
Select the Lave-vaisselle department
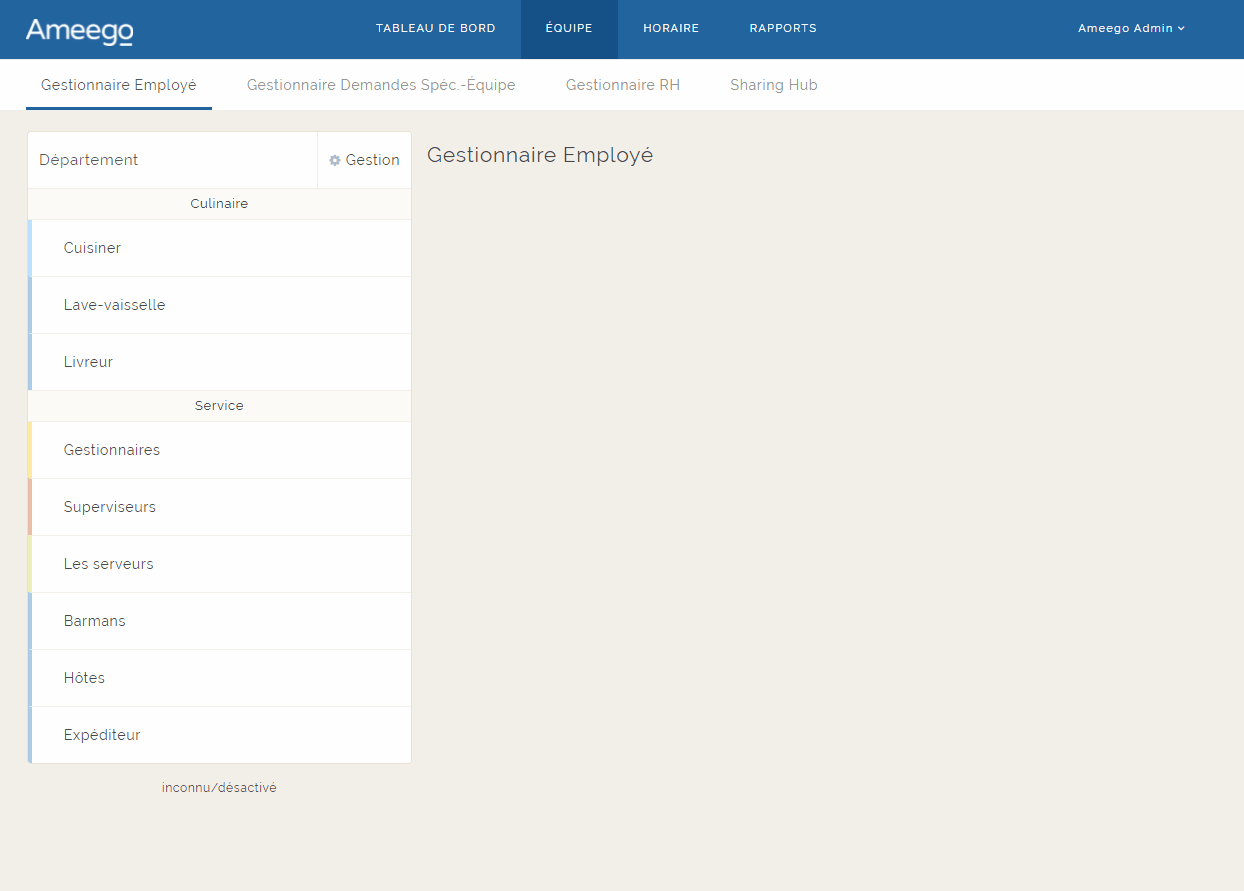tap(114, 305)
